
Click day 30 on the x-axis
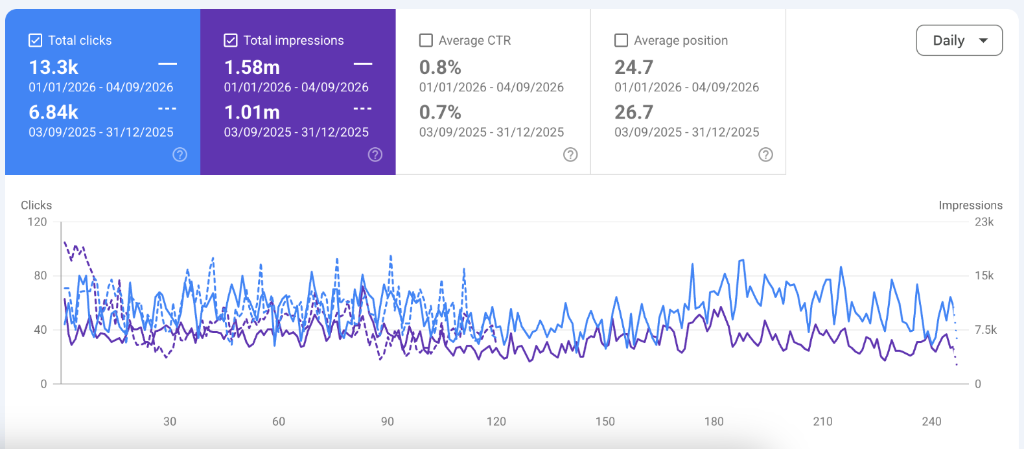170,422
